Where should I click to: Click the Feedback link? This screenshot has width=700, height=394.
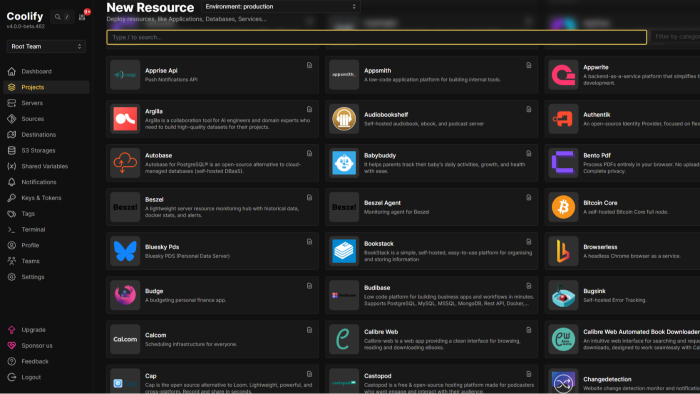coord(46,361)
